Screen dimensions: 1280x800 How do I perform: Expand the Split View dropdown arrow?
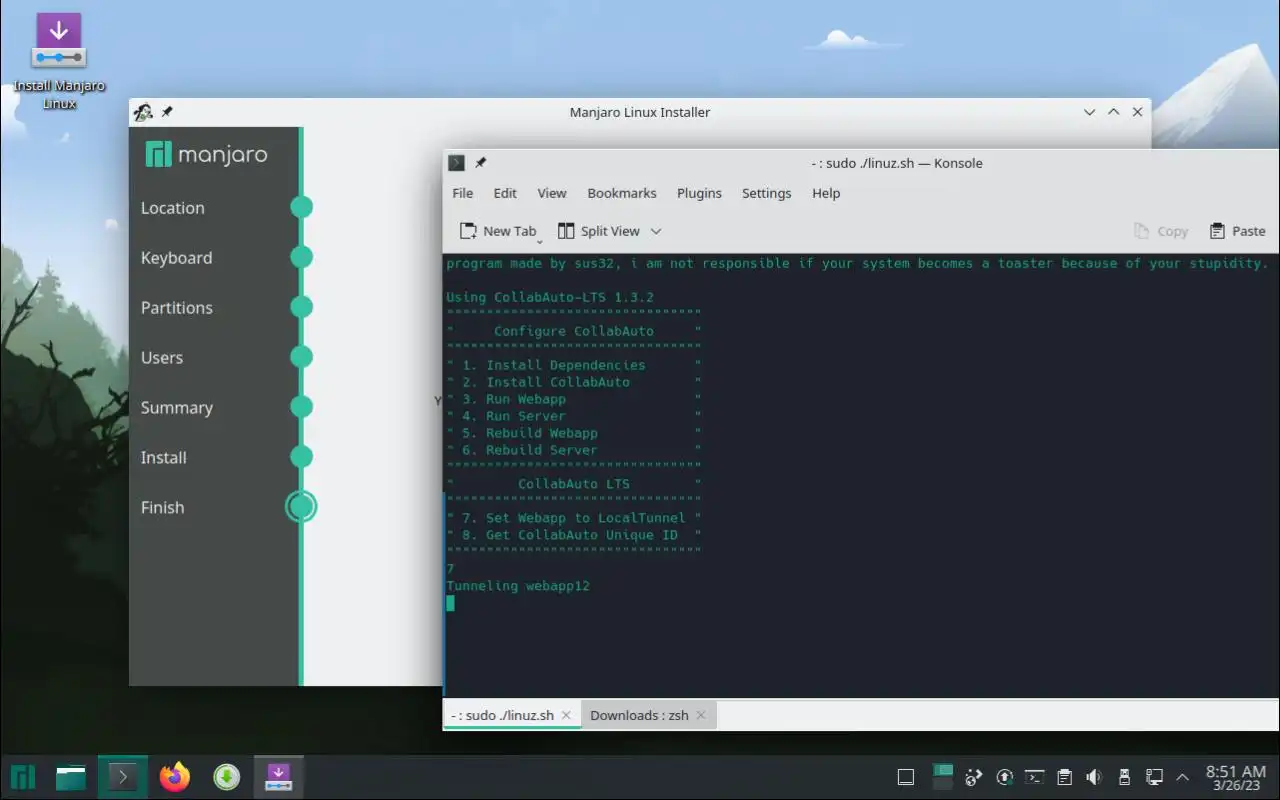tap(656, 231)
